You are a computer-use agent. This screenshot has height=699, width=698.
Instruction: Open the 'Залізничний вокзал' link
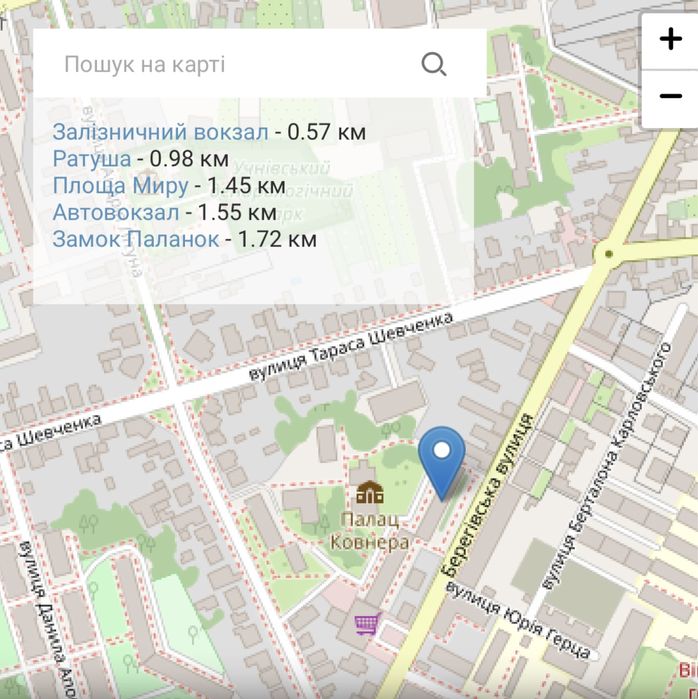click(160, 132)
